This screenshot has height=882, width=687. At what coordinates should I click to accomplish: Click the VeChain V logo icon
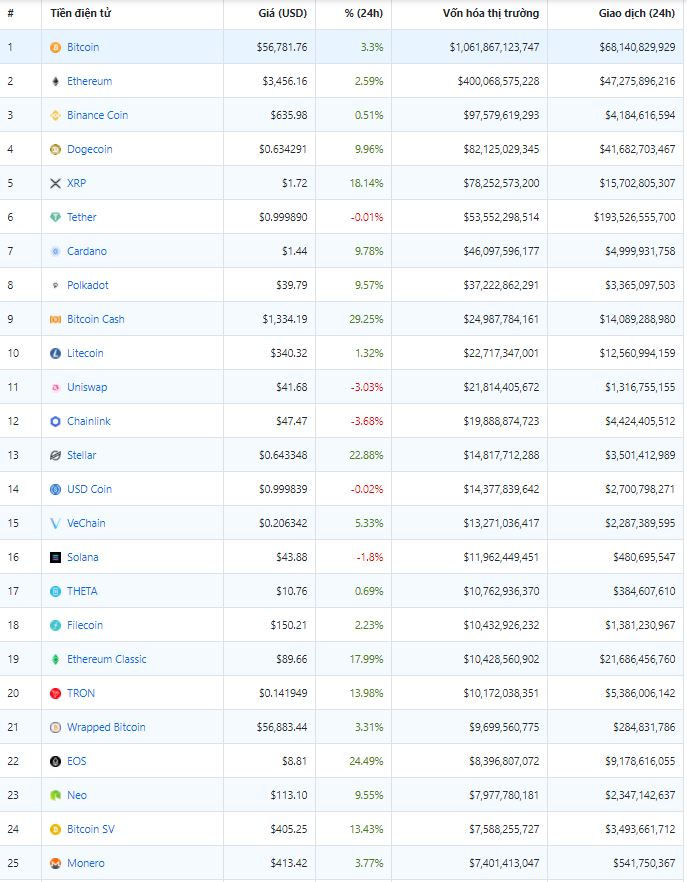pos(55,524)
